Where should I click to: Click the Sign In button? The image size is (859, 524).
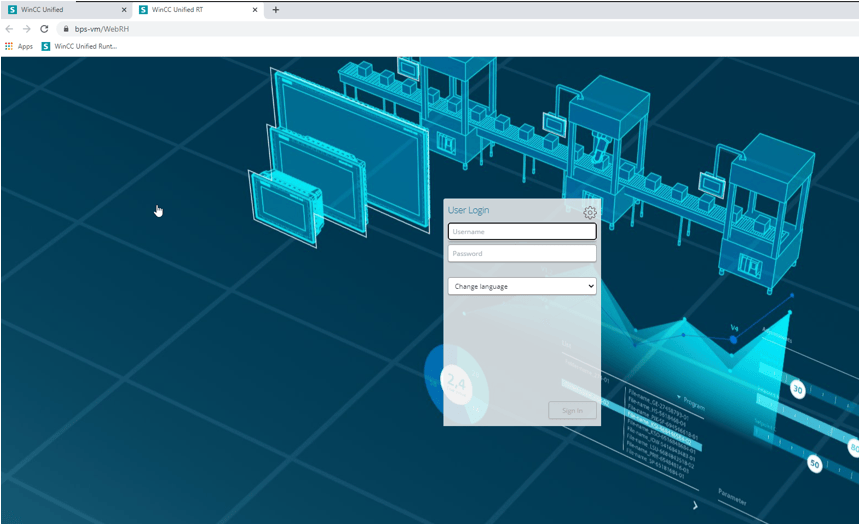(x=572, y=411)
